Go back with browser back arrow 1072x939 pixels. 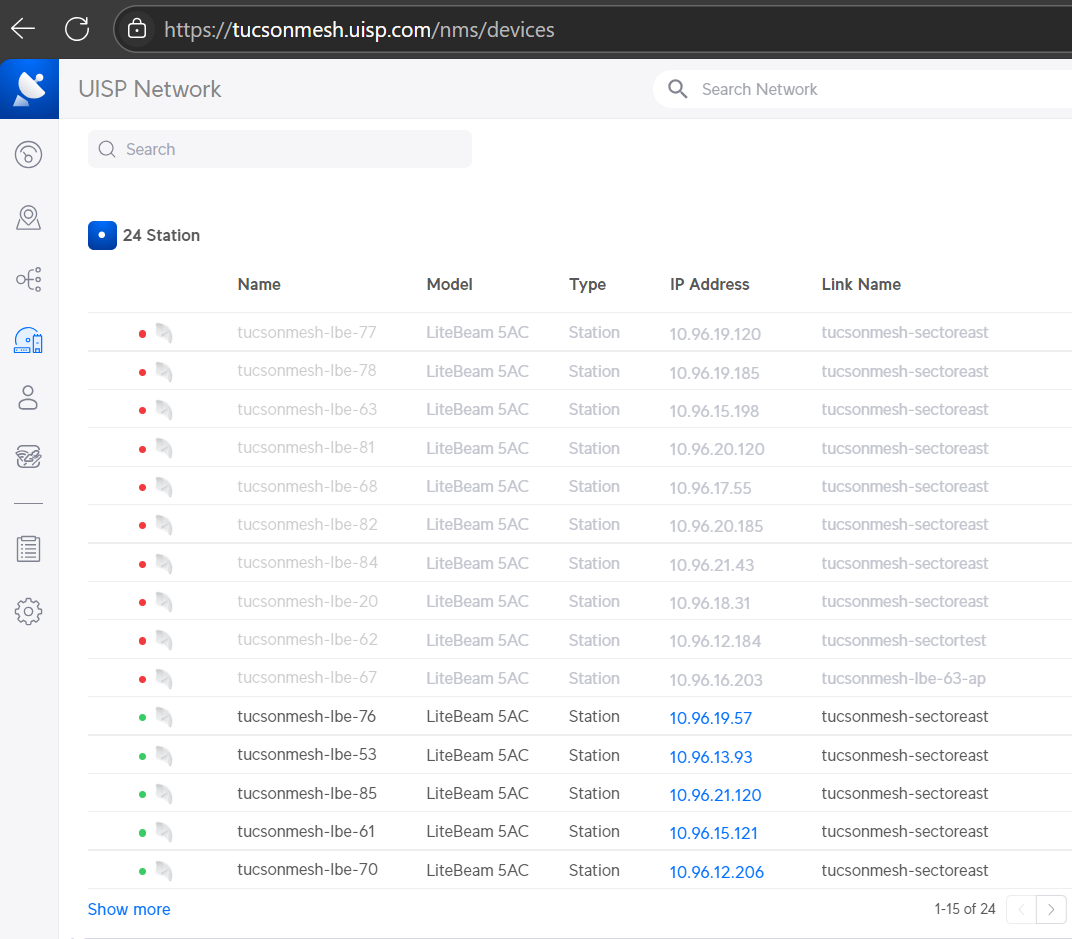[23, 29]
